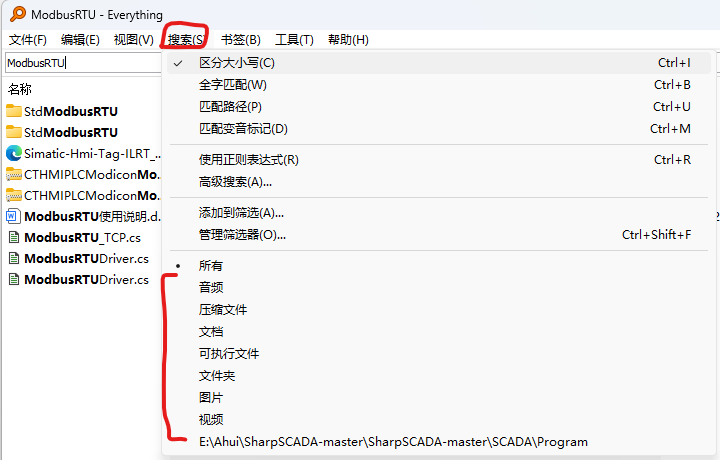
Task: Select first ModbusRTUDriver.cs file name
Action: tap(86, 258)
